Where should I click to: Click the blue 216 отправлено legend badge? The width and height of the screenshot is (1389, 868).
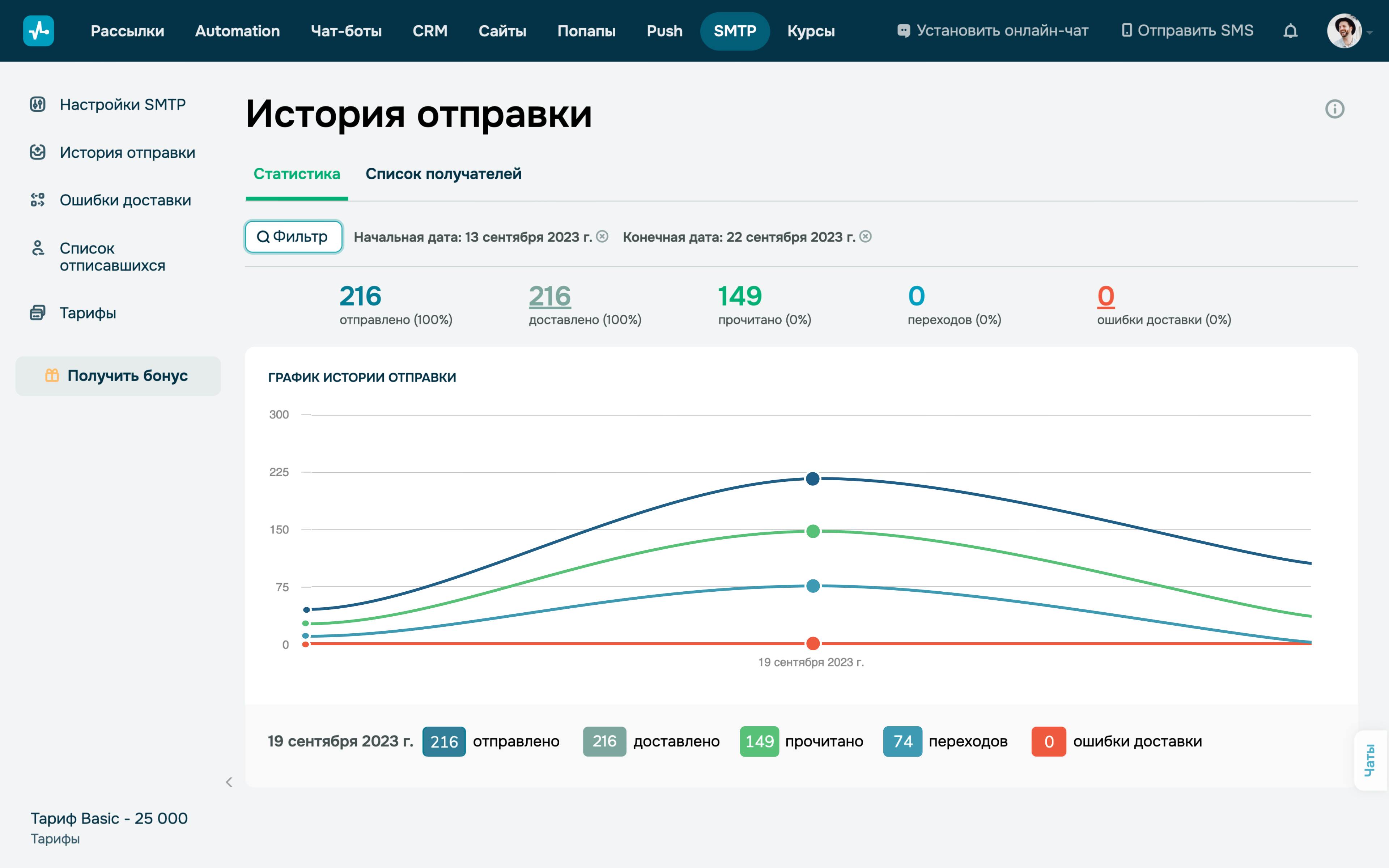point(444,741)
